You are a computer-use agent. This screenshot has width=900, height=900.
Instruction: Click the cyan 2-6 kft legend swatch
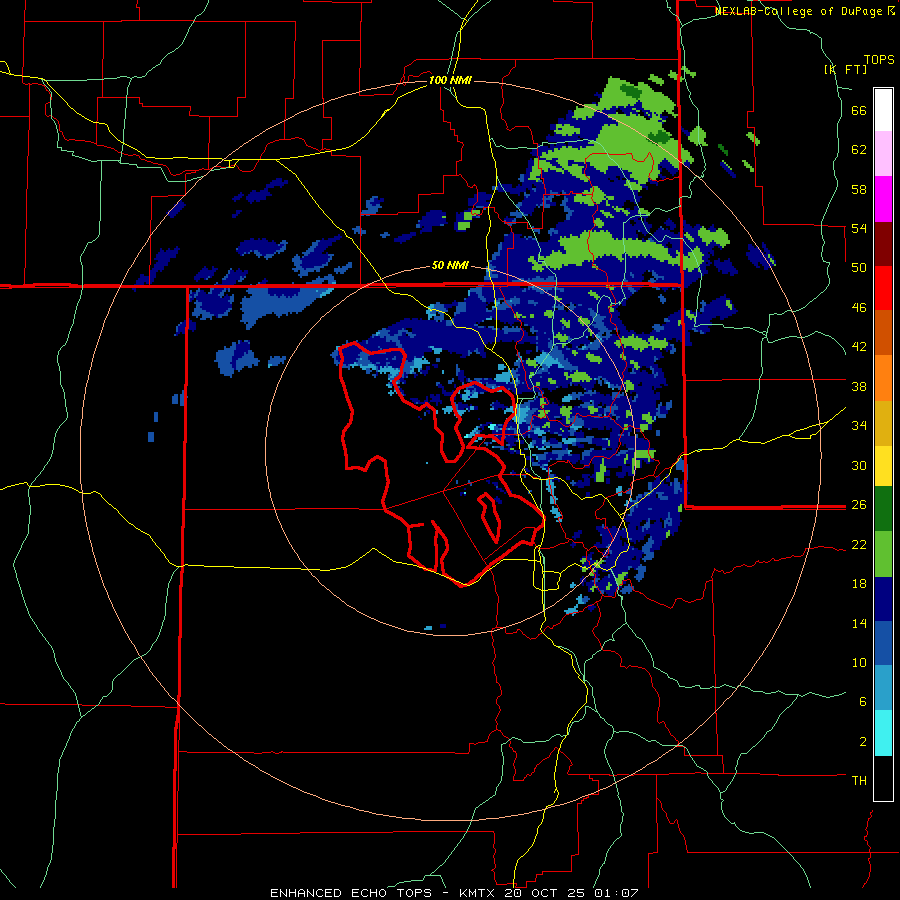pos(883,733)
